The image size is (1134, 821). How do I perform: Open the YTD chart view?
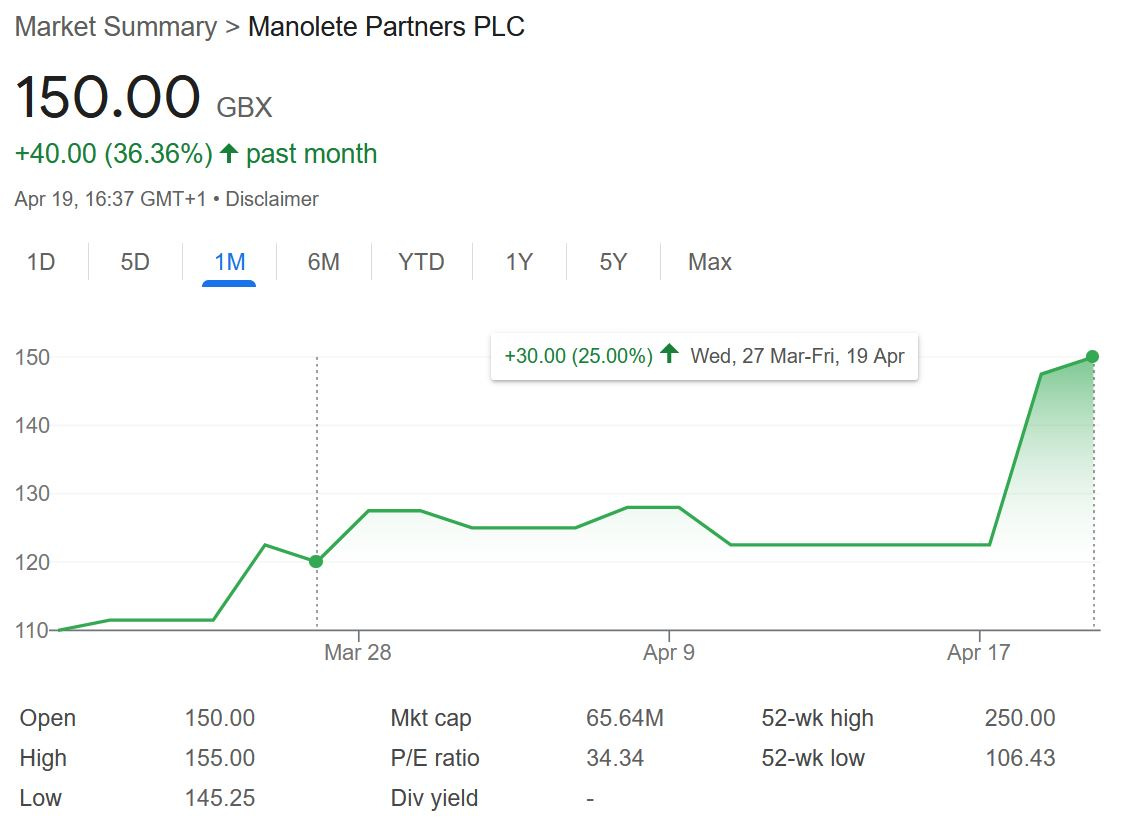click(x=421, y=261)
